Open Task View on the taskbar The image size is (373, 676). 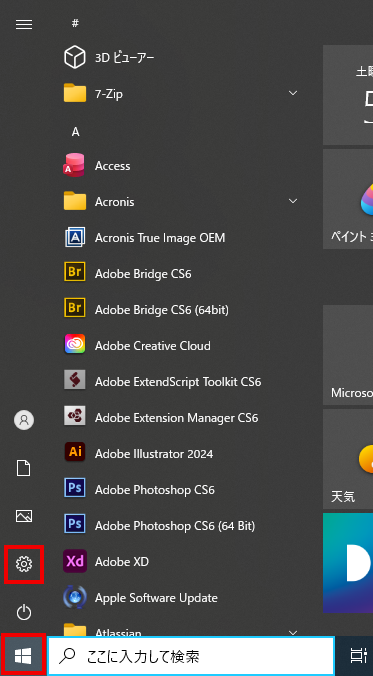pyautogui.click(x=357, y=656)
